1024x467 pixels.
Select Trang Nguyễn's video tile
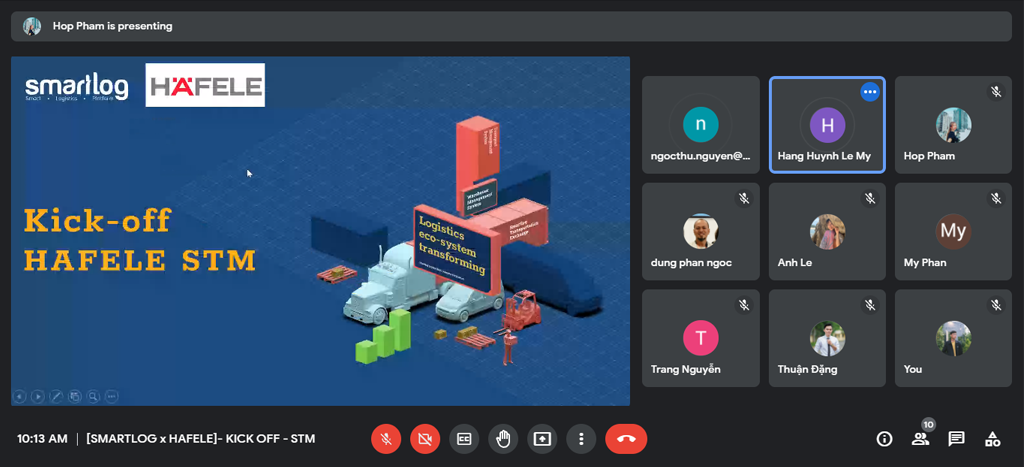[x=700, y=338]
